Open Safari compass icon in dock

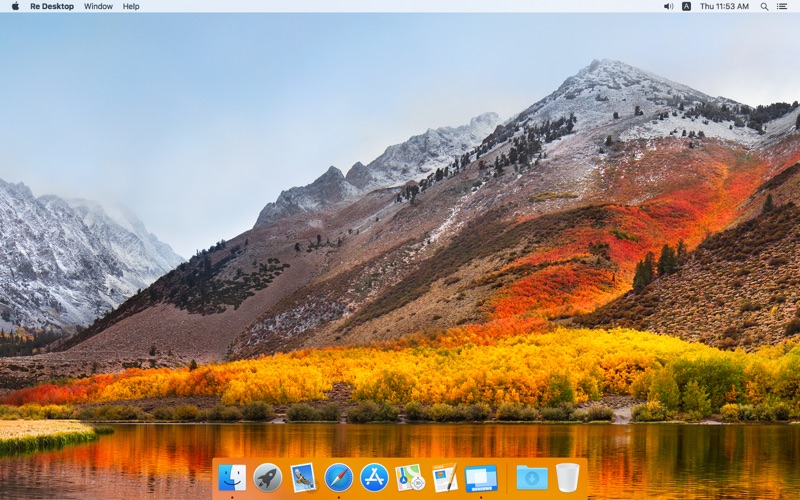(339, 478)
